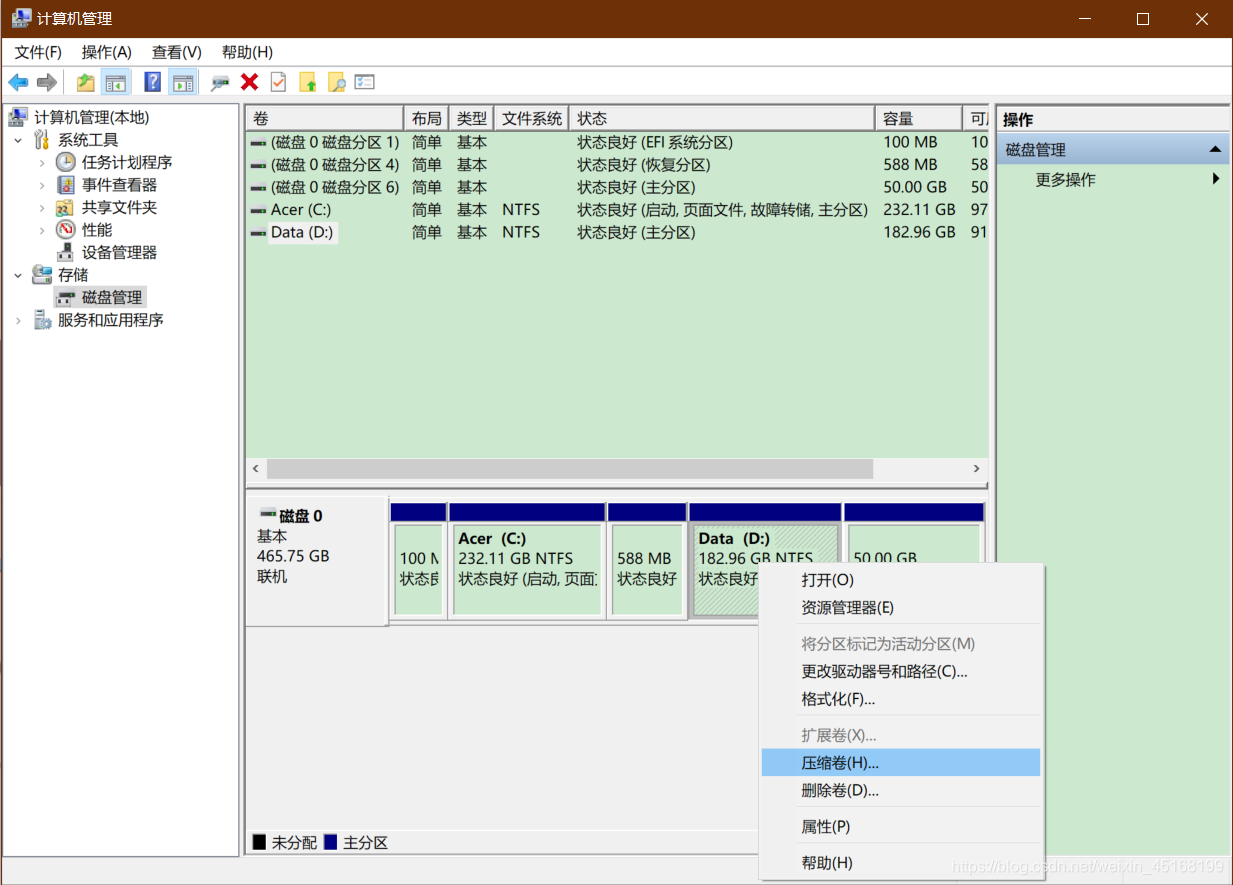Screen dimensions: 1233x885
Task: Click the Back arrow toolbar icon
Action: coord(18,82)
